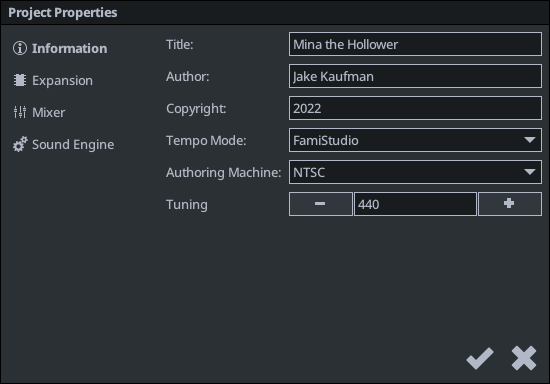The width and height of the screenshot is (550, 384).
Task: Cancel the dialog with the X icon
Action: click(x=524, y=358)
